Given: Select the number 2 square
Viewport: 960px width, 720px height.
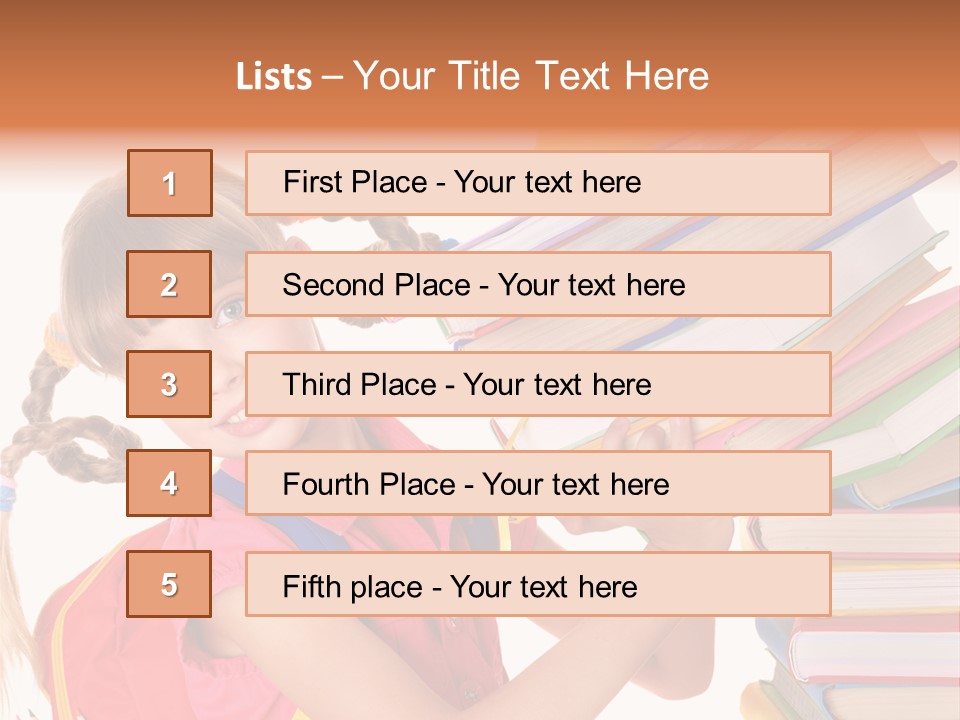Looking at the screenshot, I should point(170,284).
